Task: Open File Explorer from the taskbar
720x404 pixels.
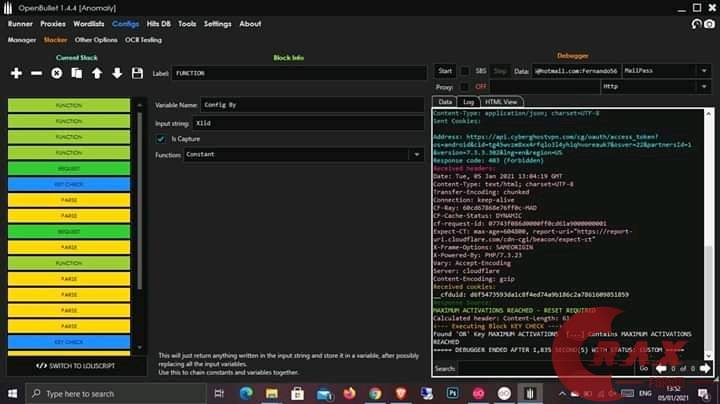Action: pos(271,393)
